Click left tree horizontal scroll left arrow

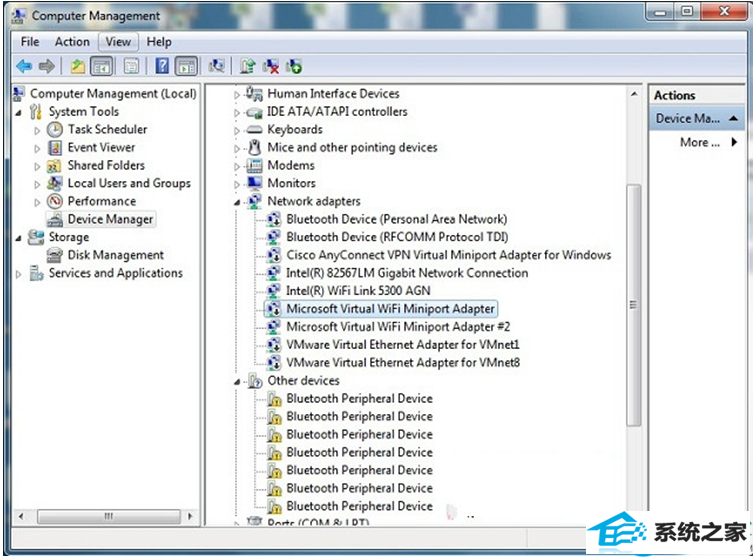coord(21,516)
